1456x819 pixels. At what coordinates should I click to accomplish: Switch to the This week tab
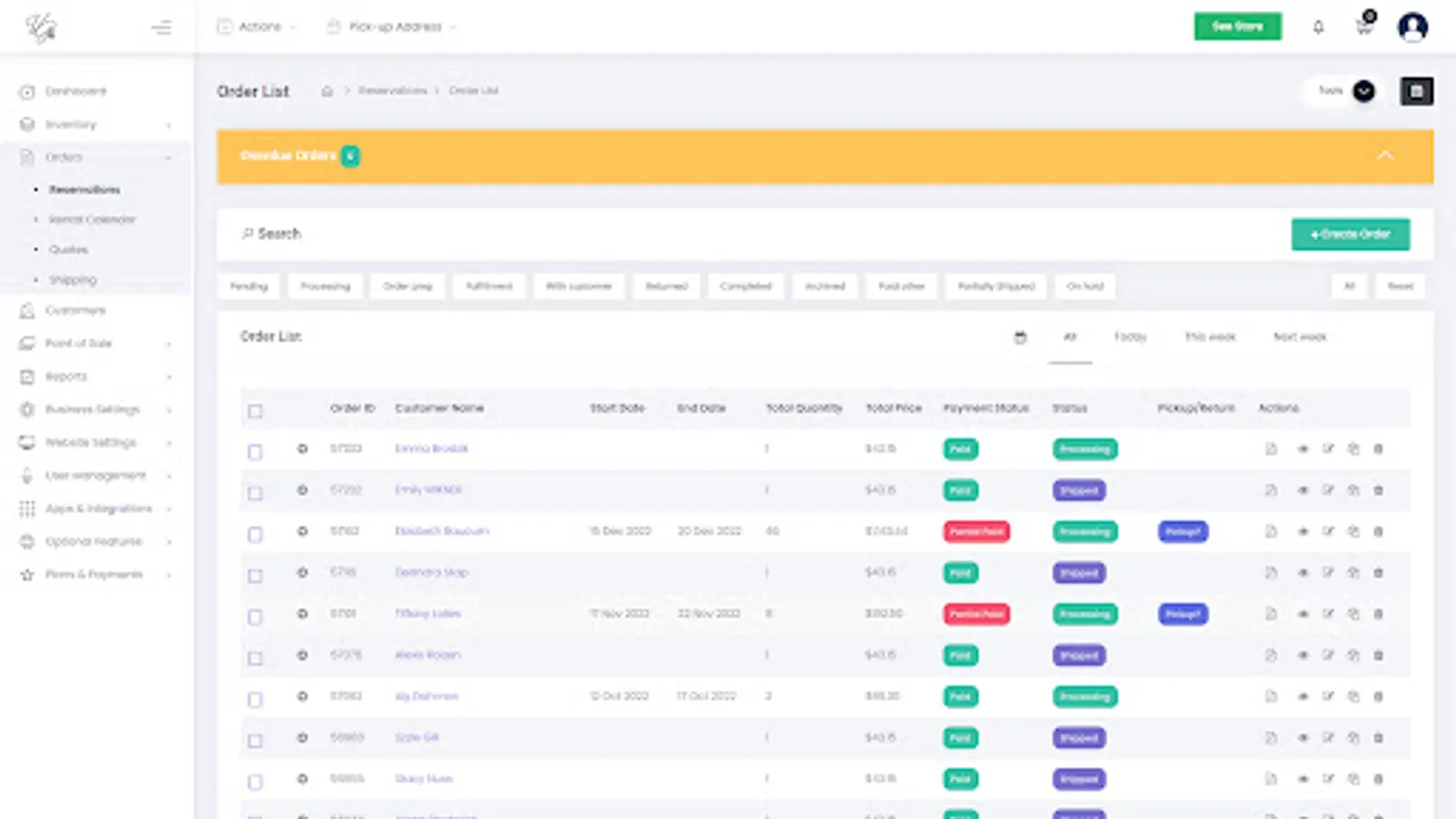[1209, 337]
